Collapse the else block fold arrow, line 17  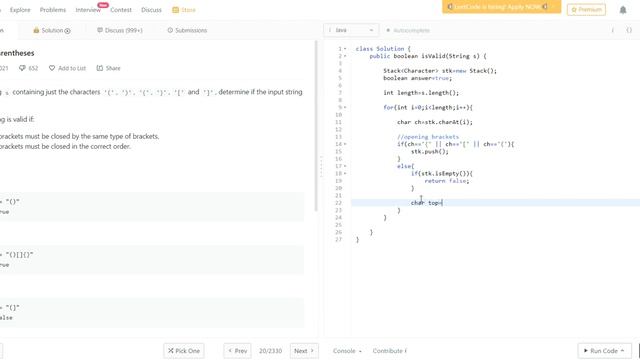345,167
